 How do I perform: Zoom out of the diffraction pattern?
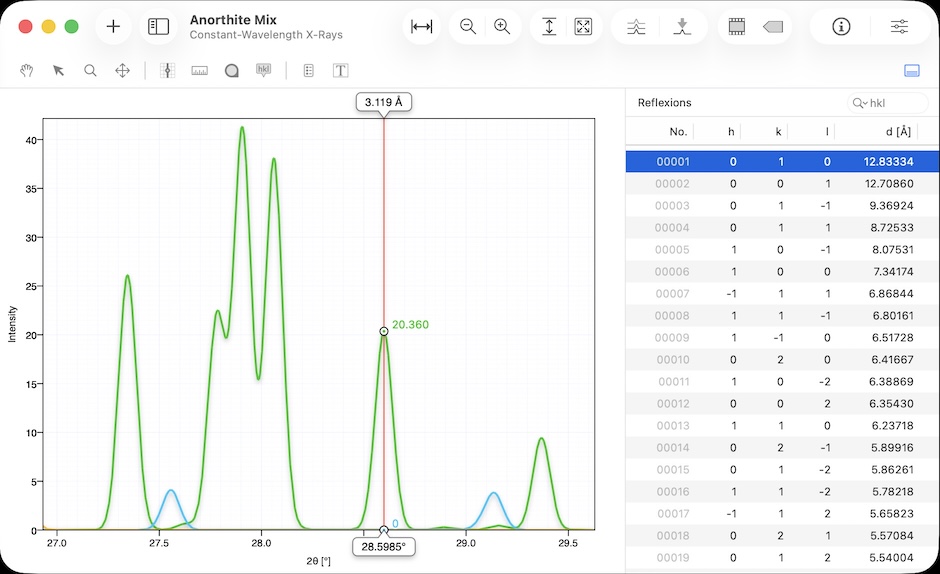(x=468, y=27)
